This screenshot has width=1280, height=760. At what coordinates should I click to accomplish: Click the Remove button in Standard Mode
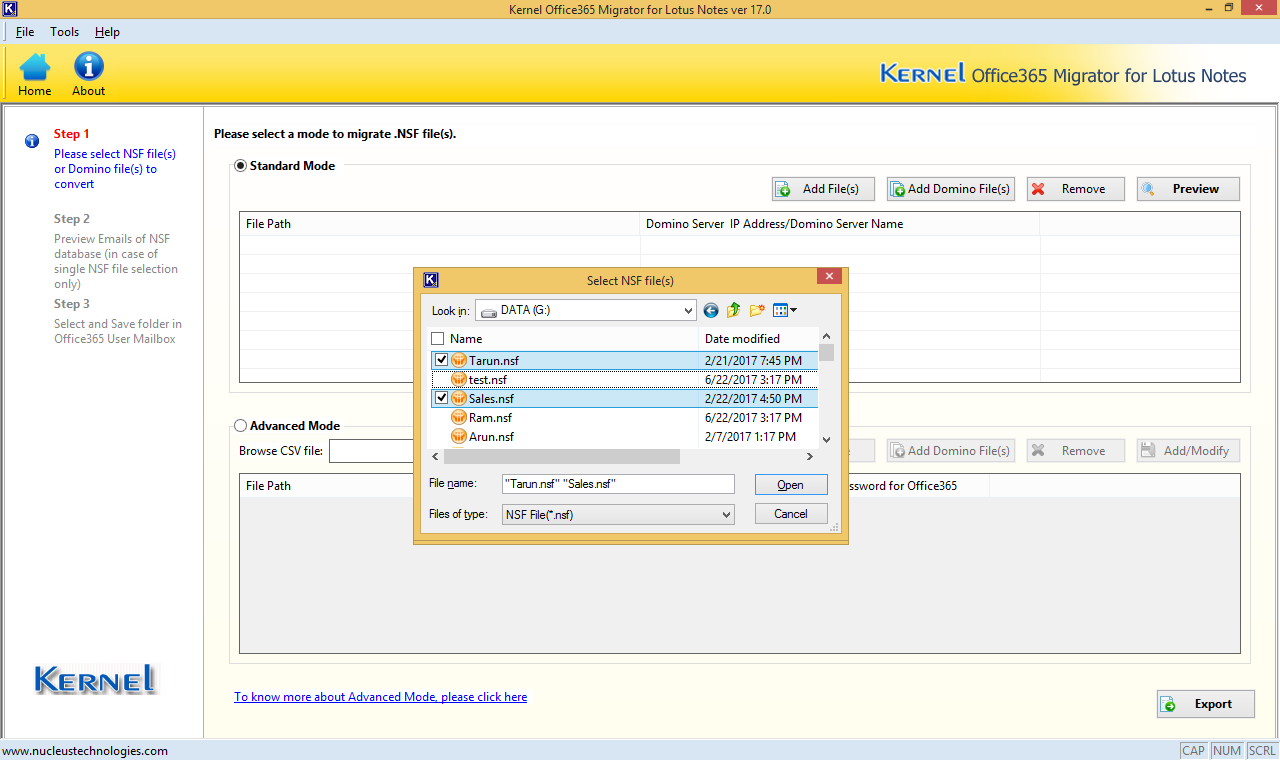click(1076, 189)
